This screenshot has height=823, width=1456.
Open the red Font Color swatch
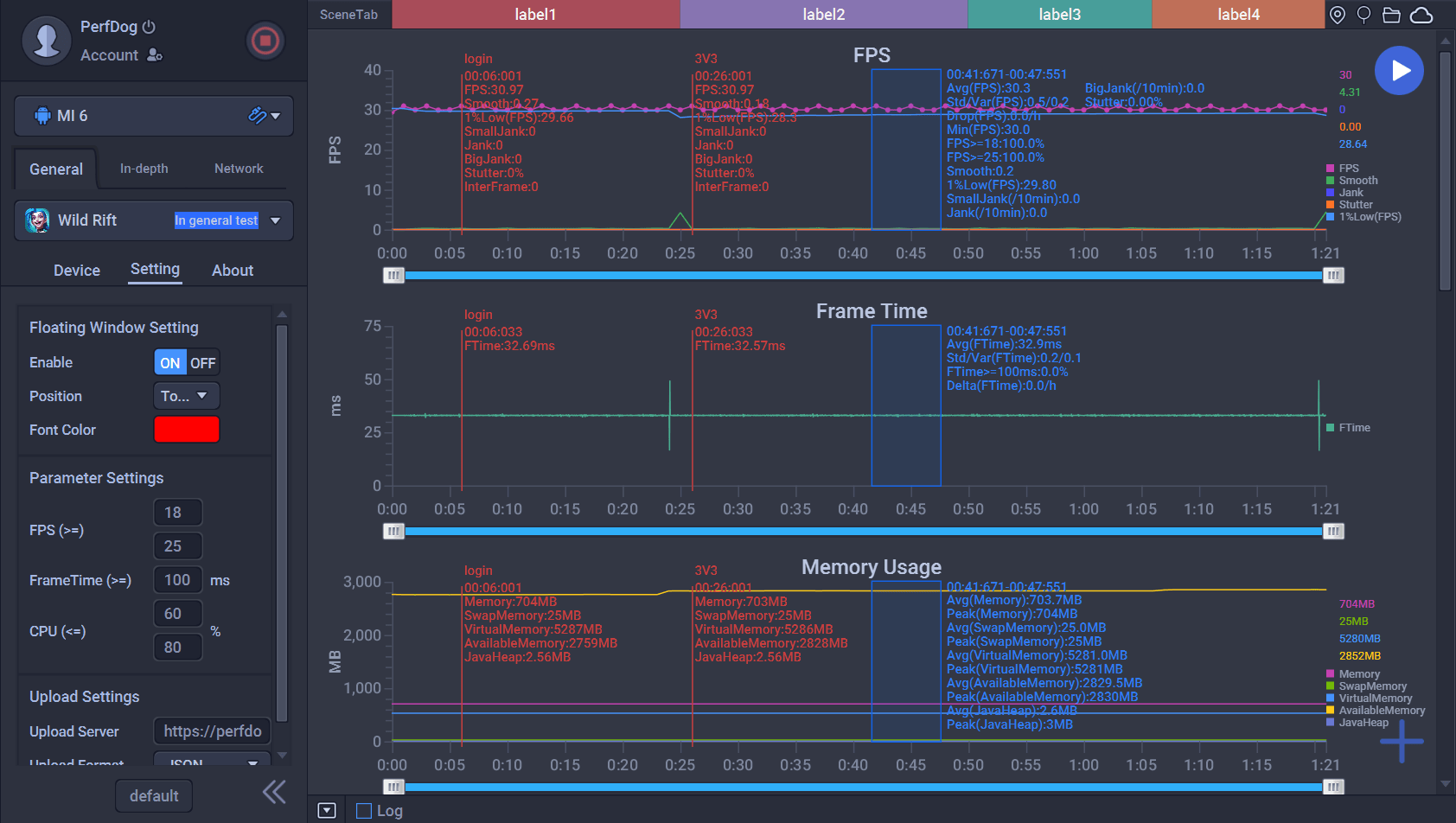[x=187, y=430]
